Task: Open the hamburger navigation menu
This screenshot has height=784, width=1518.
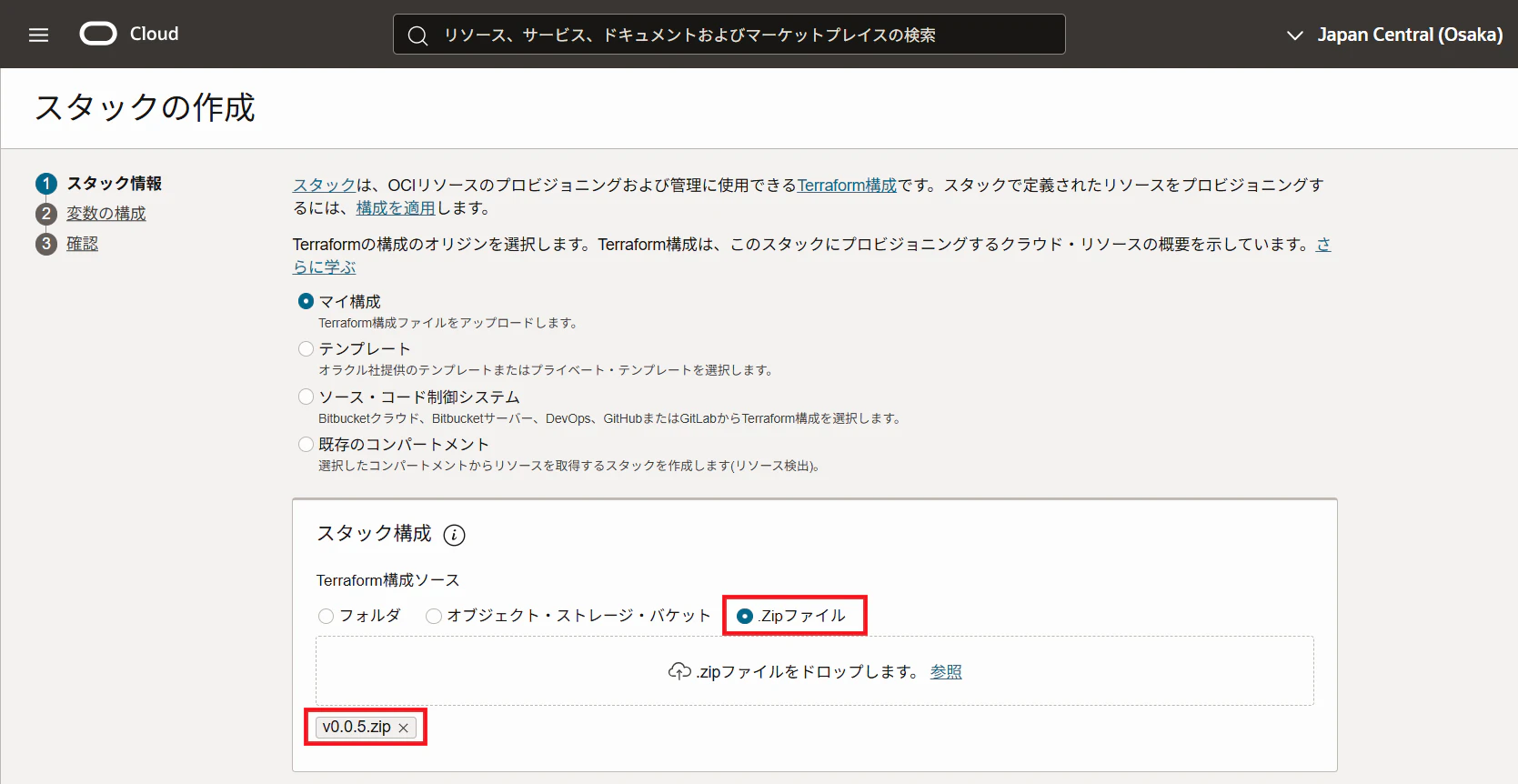Action: pos(38,35)
